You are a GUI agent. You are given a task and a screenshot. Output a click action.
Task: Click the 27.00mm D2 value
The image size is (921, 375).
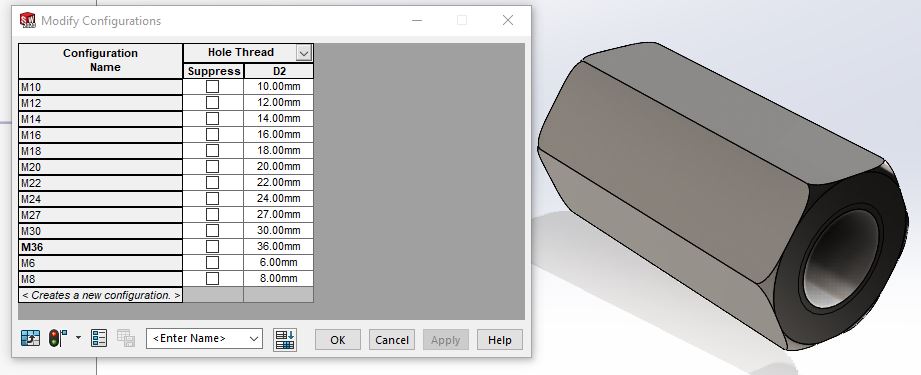[278, 214]
